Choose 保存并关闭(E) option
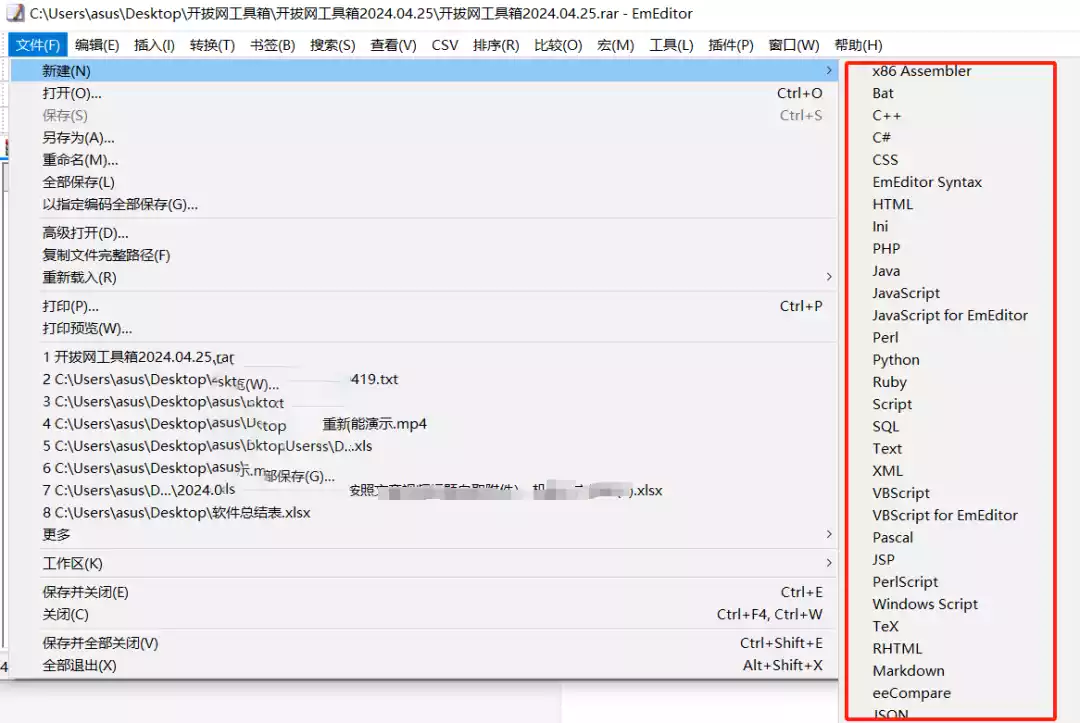1080x723 pixels. [x=85, y=592]
